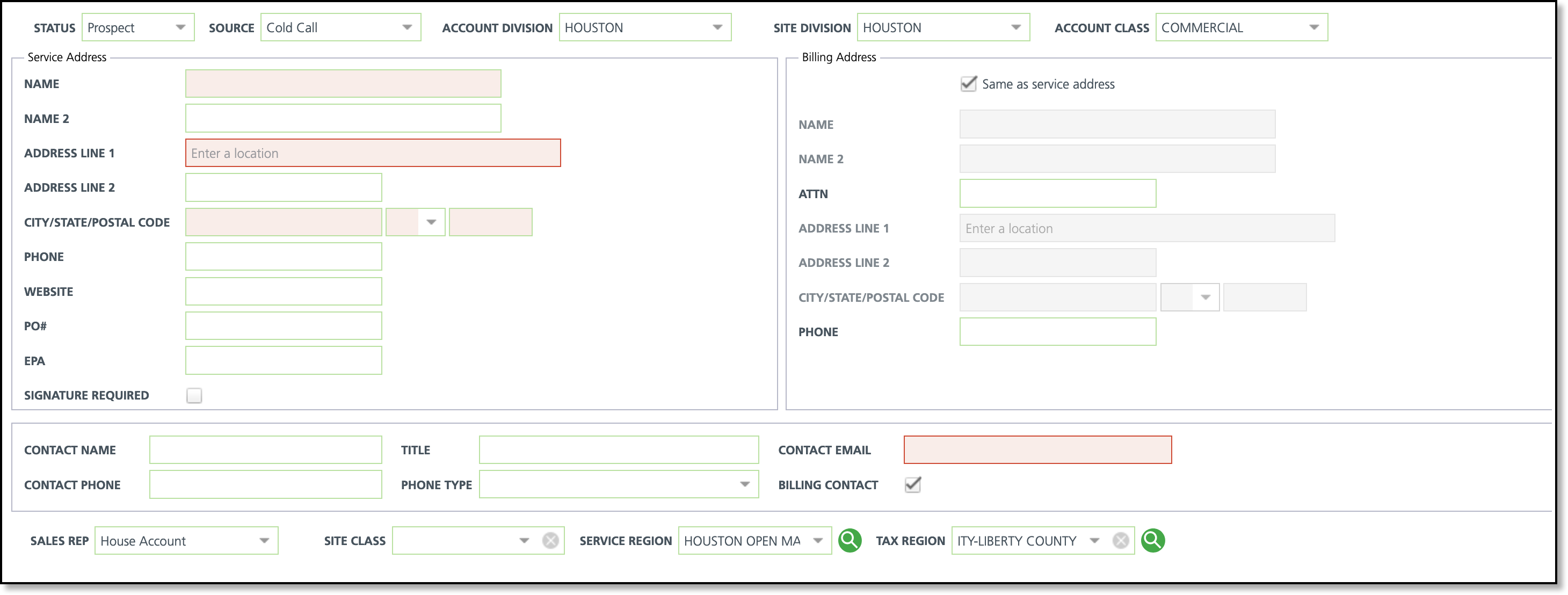This screenshot has height=595, width=1568.
Task: Open the Sales Rep House Account dropdown
Action: coord(264,541)
